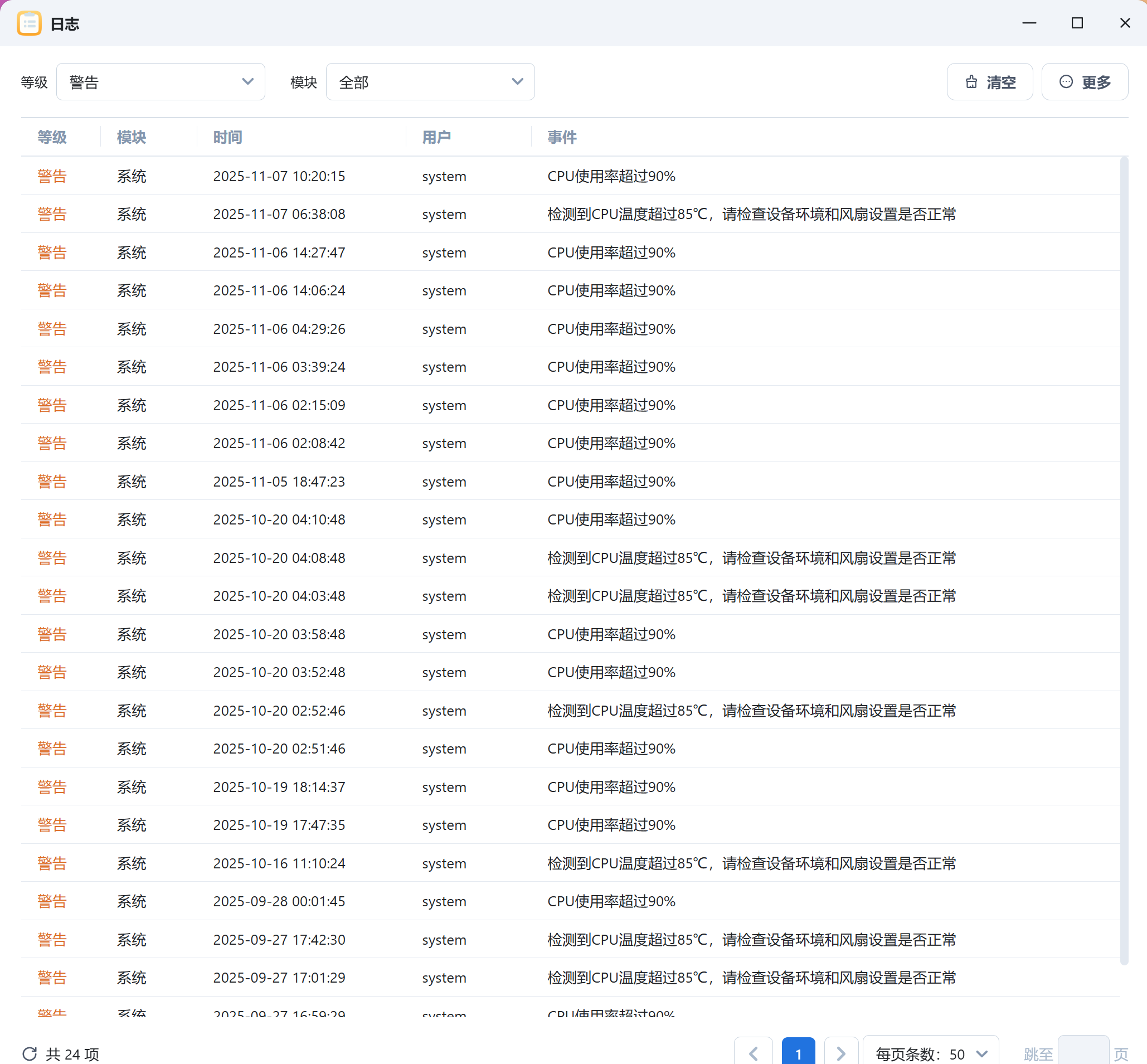Click the chevron icon in 等级 dropdown

point(247,81)
